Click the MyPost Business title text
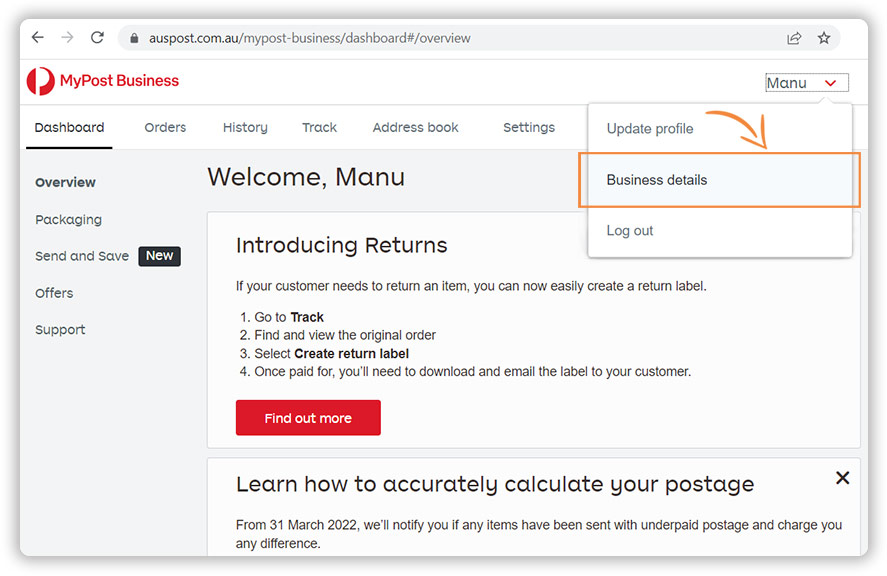Viewport: 887px width, 576px height. pos(119,81)
